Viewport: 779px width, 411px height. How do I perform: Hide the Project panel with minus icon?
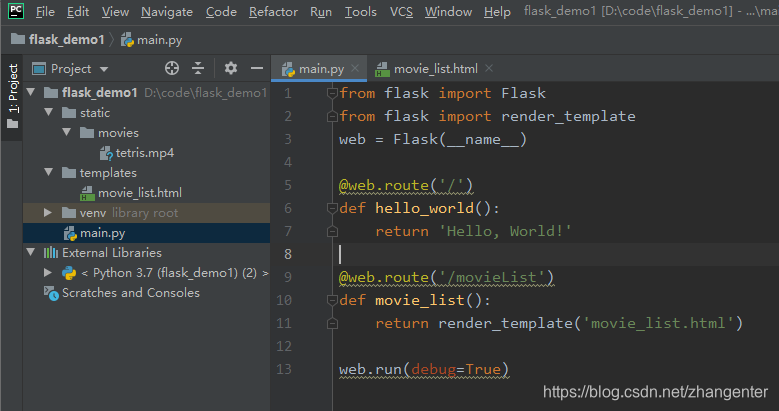[x=257, y=68]
